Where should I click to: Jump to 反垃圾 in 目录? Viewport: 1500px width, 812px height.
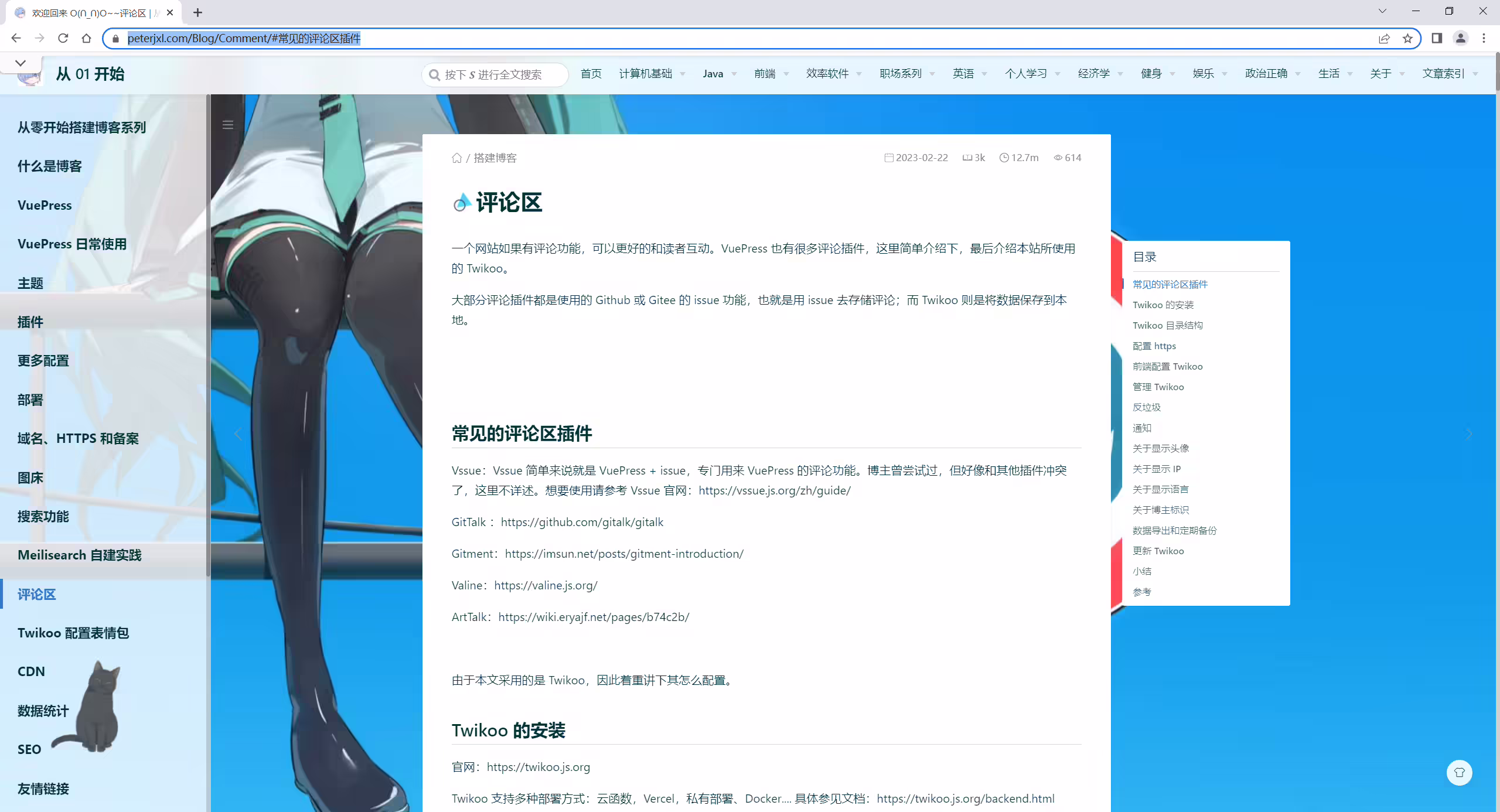1147,407
